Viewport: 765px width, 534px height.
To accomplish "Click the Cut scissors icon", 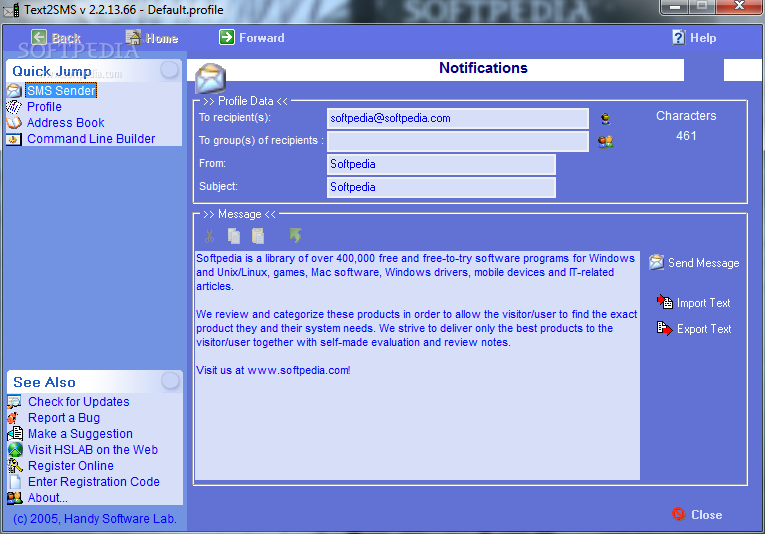I will click(209, 236).
